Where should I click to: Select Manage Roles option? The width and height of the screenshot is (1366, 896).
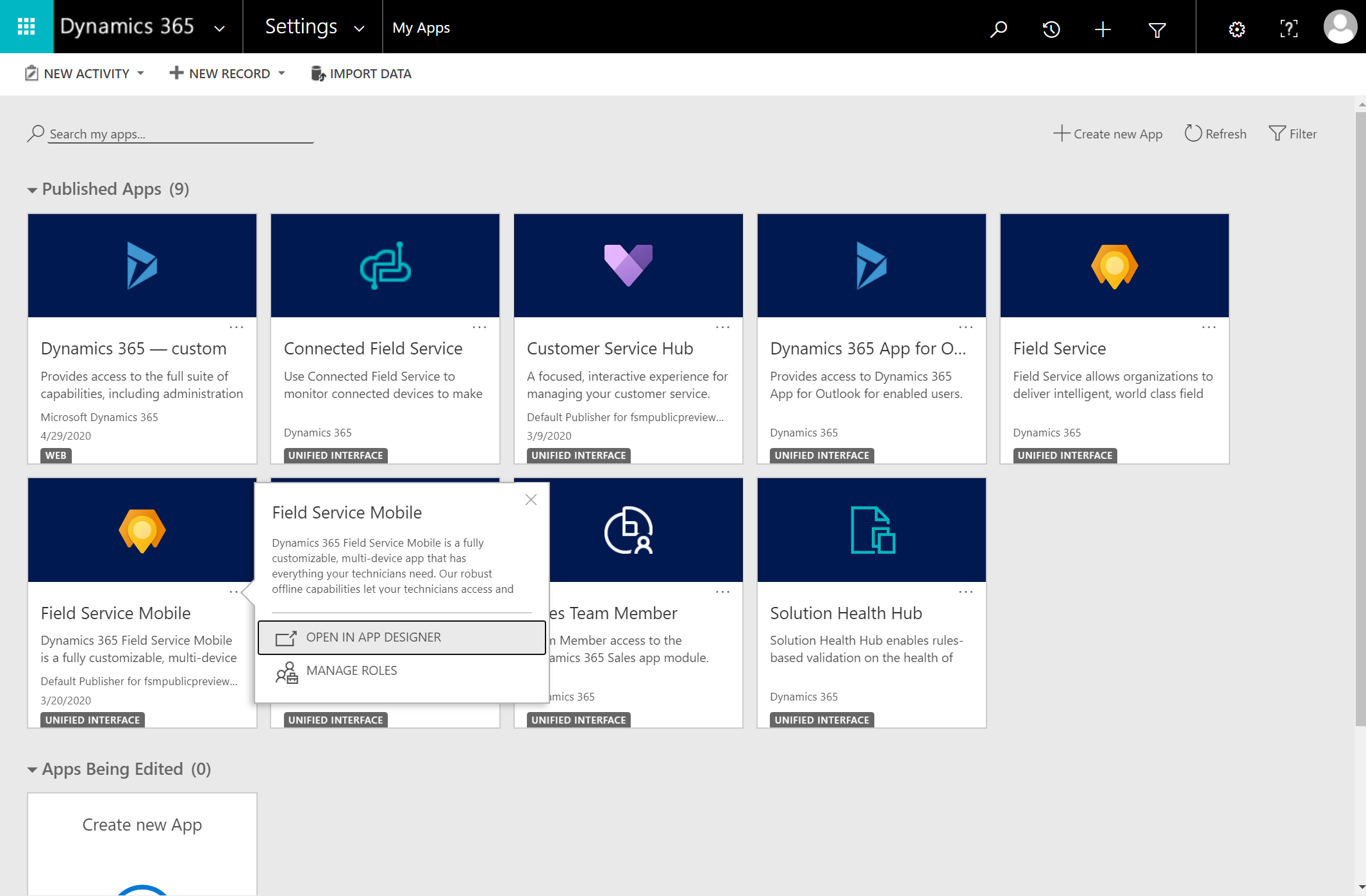(402, 671)
